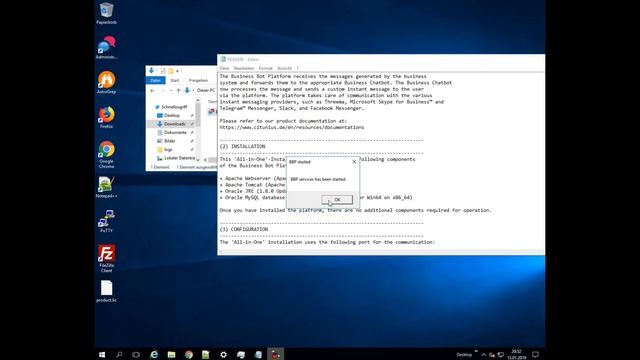Viewport: 640px width, 360px height.
Task: Click the properties icon in the Explorer title bar
Action: 162,71
